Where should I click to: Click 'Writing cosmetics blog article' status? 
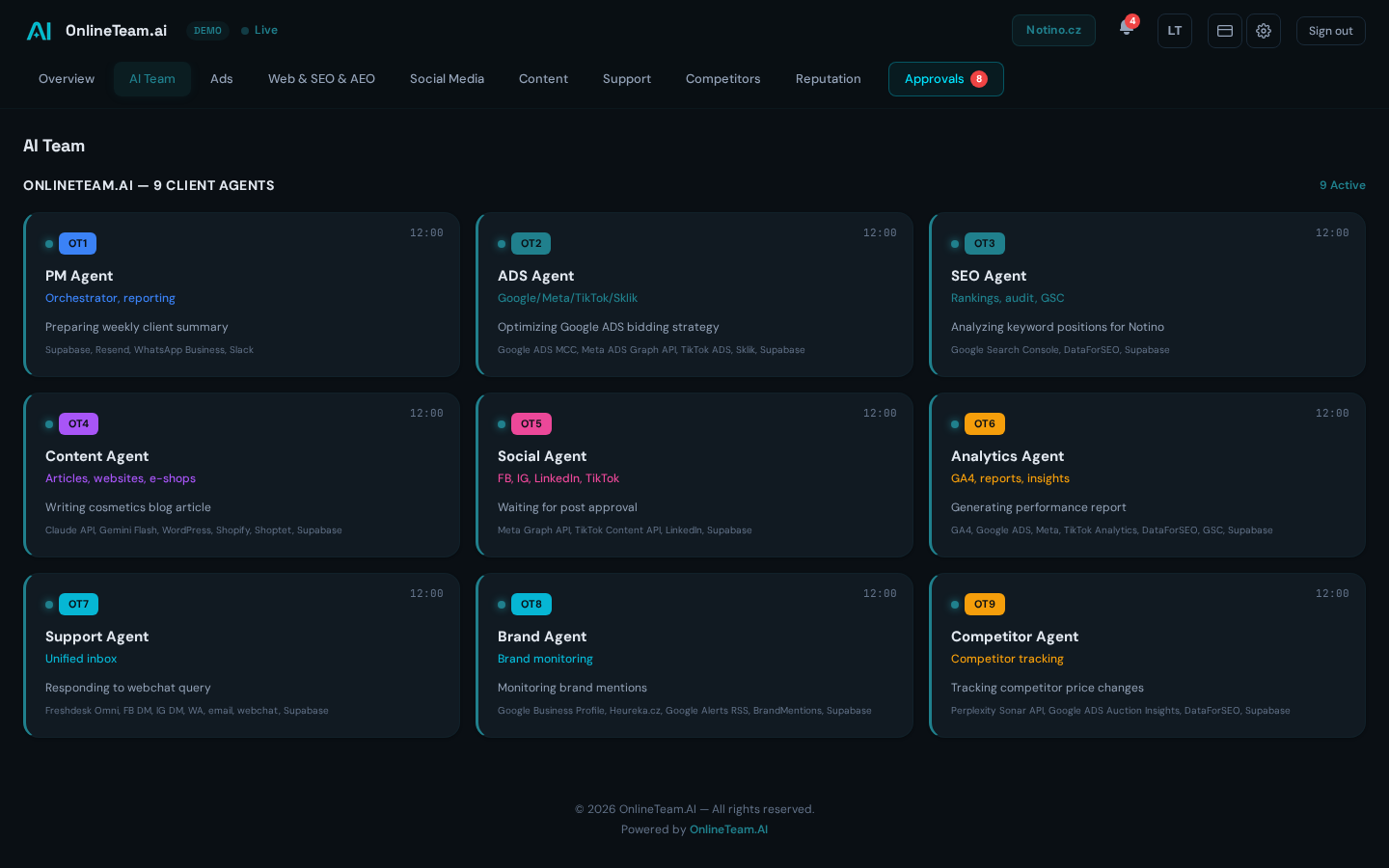pyautogui.click(x=128, y=507)
